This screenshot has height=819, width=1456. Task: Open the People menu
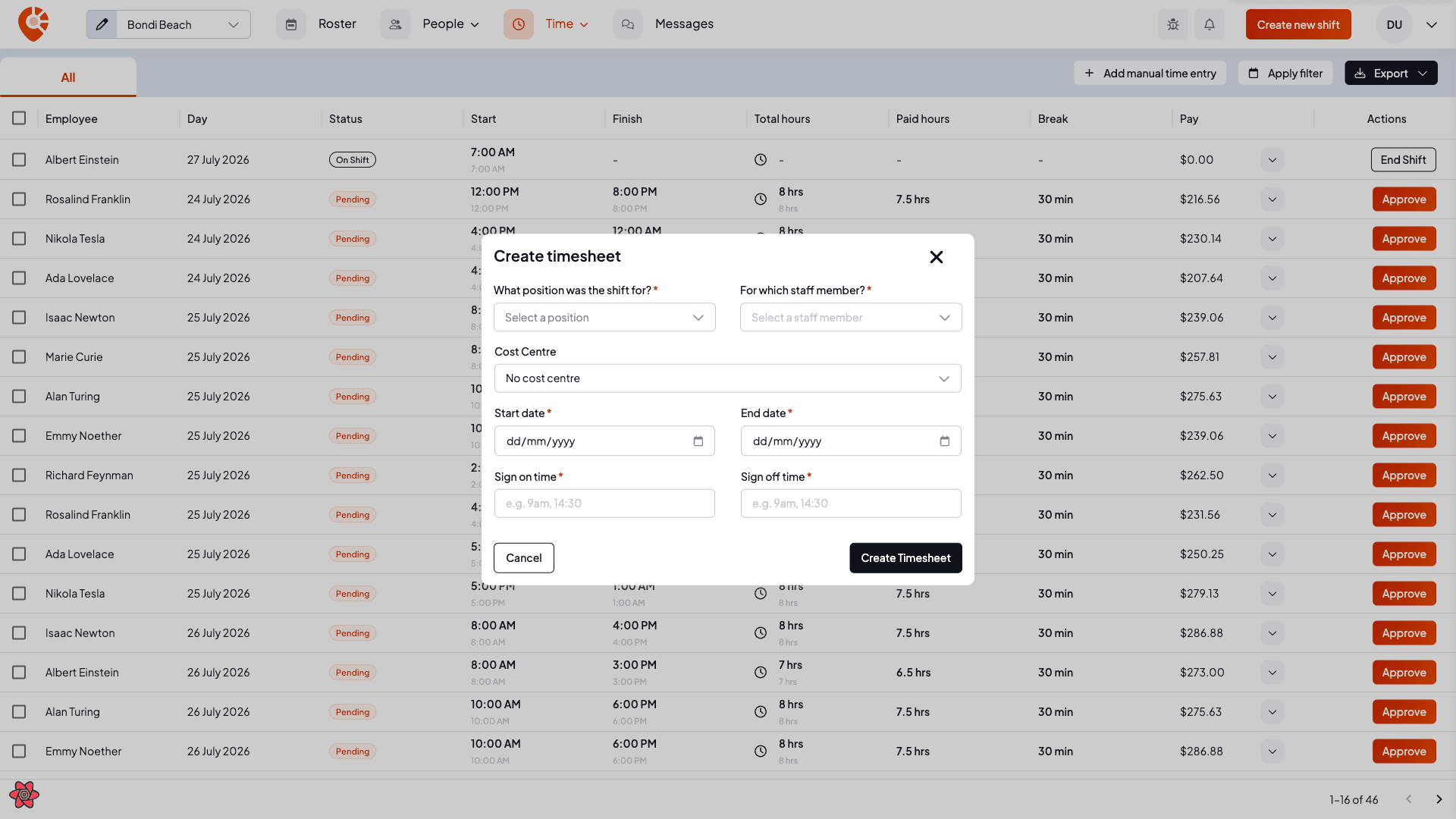pyautogui.click(x=451, y=24)
